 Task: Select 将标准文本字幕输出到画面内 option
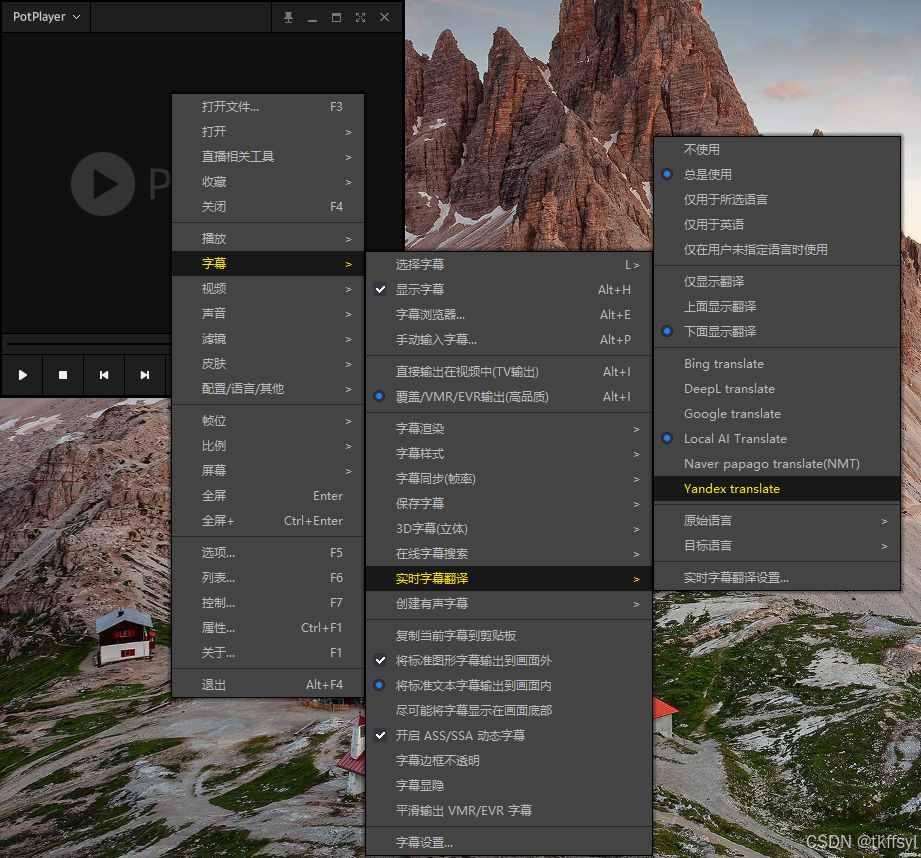(509, 685)
